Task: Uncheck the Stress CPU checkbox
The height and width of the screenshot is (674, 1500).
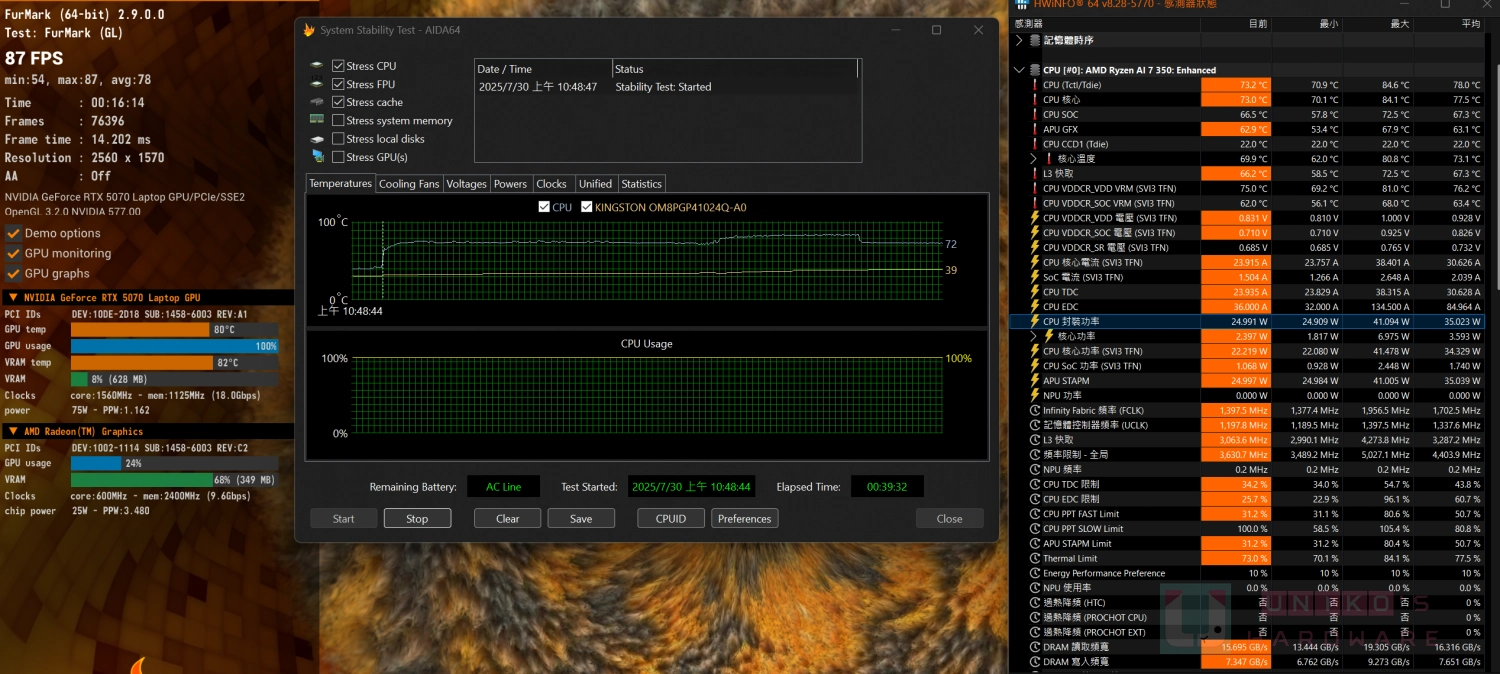Action: [x=338, y=66]
